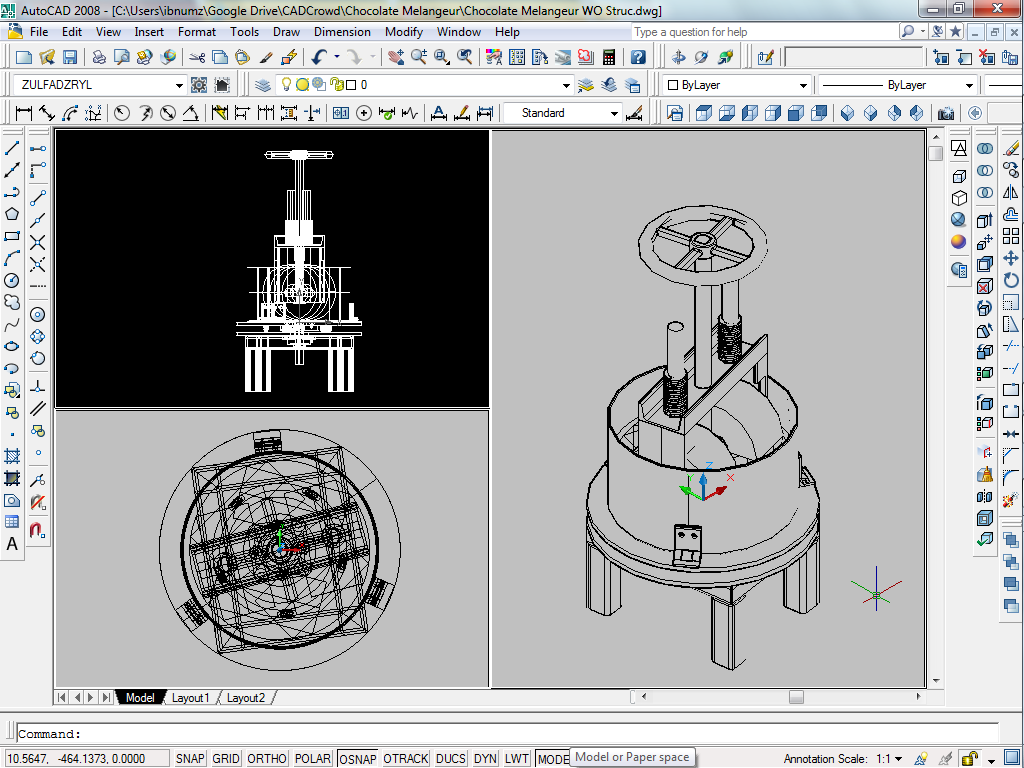This screenshot has height=768, width=1024.
Task: Open the Layer Properties Manager
Action: (x=263, y=85)
